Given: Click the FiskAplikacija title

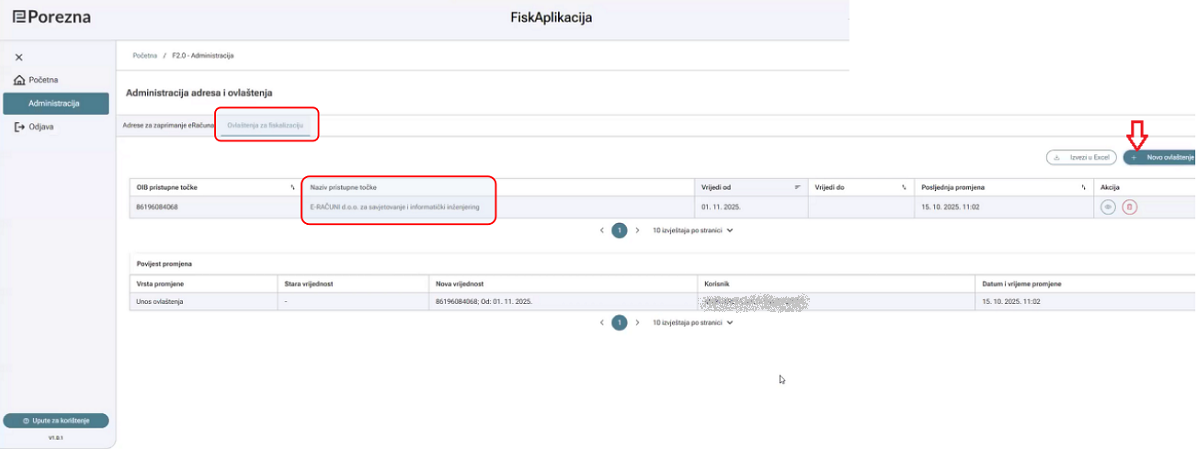Looking at the screenshot, I should [551, 18].
